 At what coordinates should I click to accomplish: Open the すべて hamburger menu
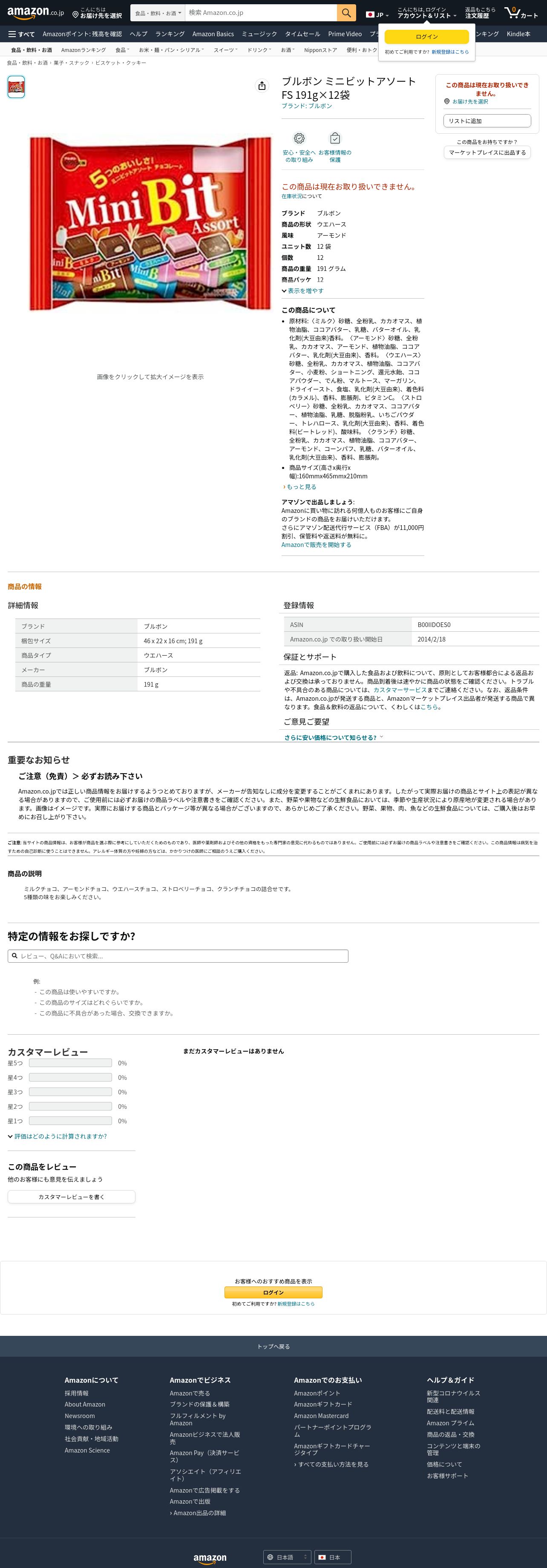click(x=21, y=34)
